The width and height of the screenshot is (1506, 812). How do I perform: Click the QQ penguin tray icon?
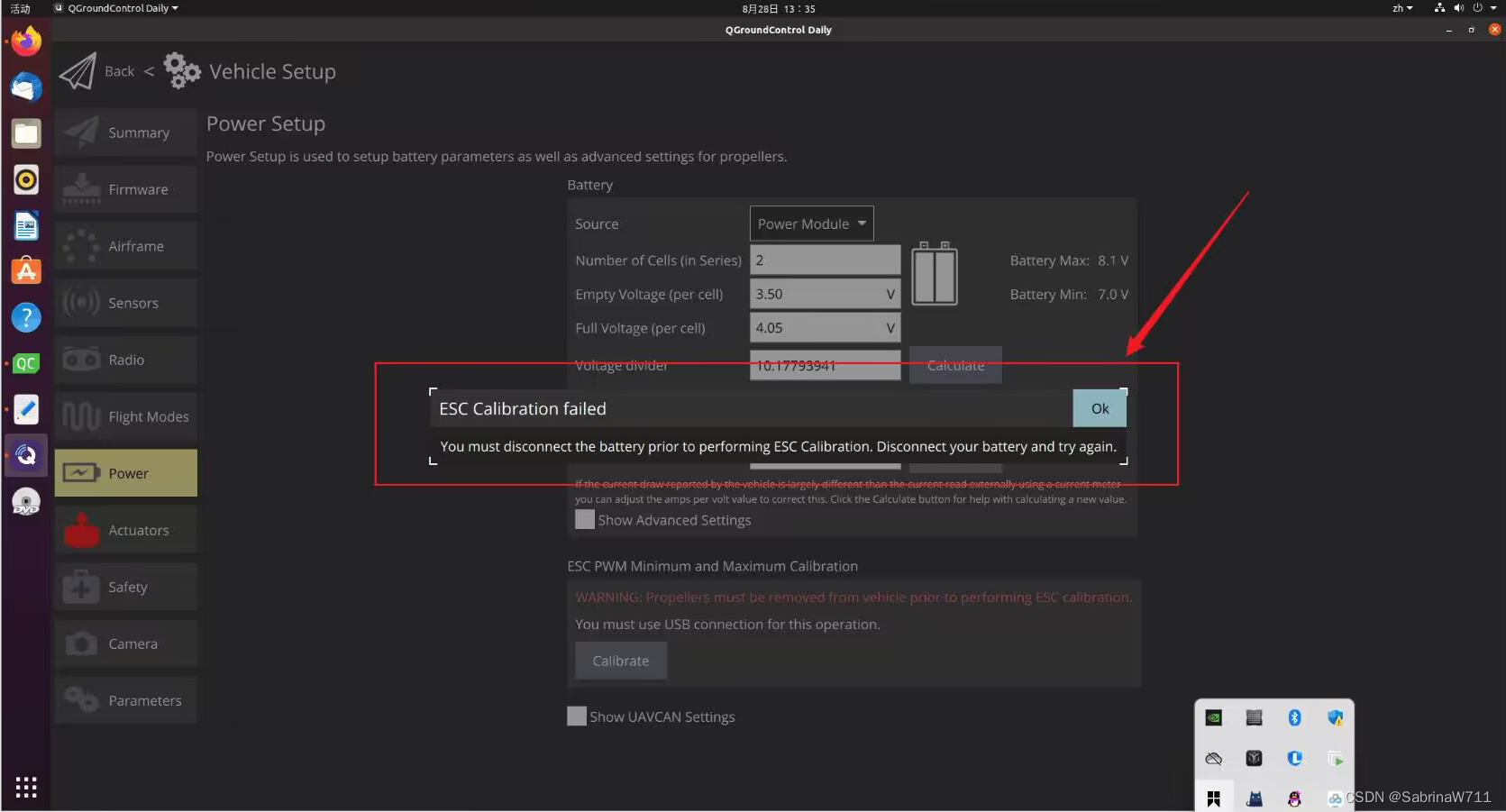[x=1295, y=798]
